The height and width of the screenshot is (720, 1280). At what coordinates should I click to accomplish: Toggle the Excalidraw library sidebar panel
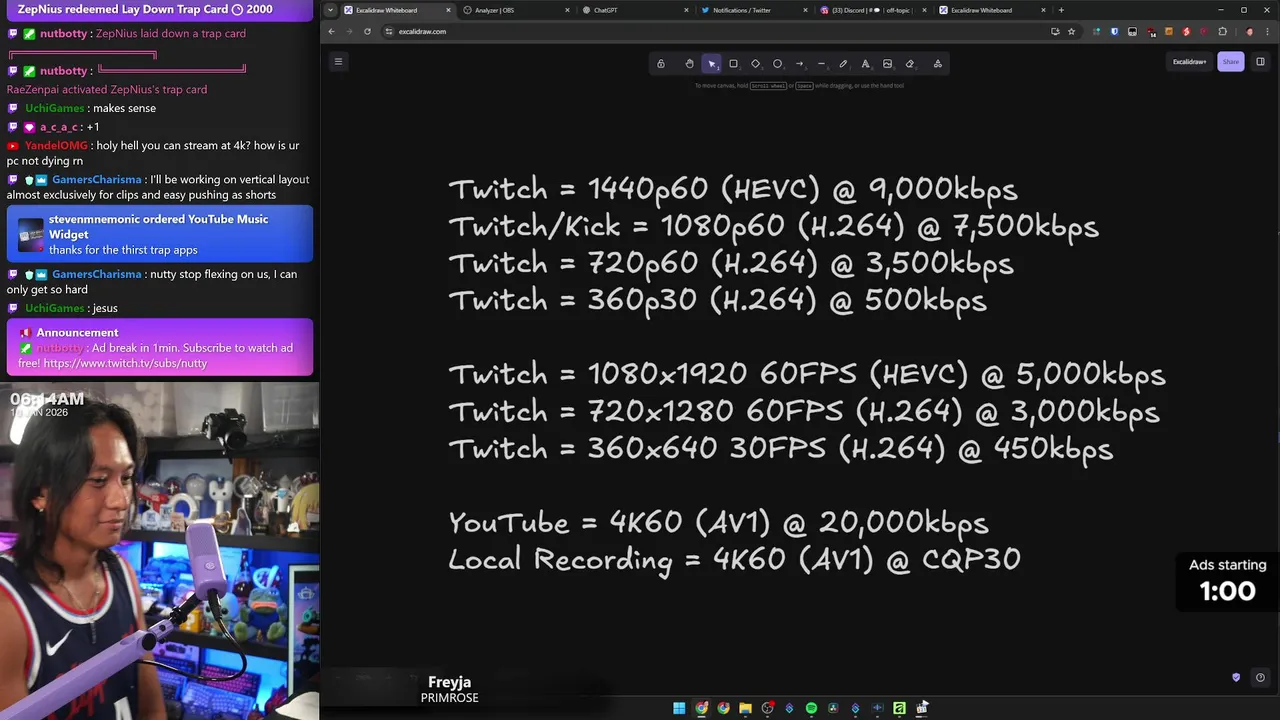[1260, 62]
